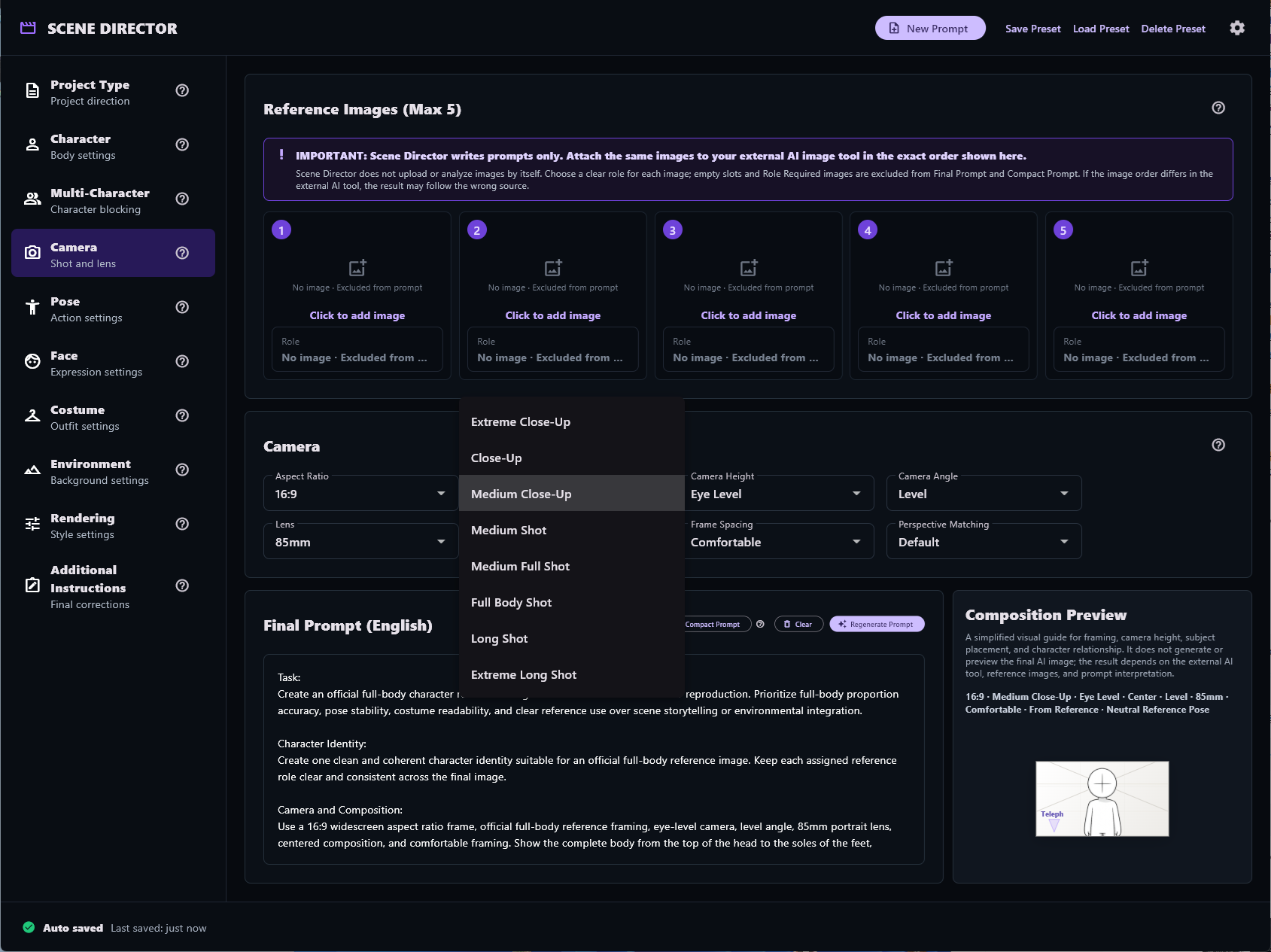1271x952 pixels.
Task: Open help for Costume section
Action: pos(182,415)
